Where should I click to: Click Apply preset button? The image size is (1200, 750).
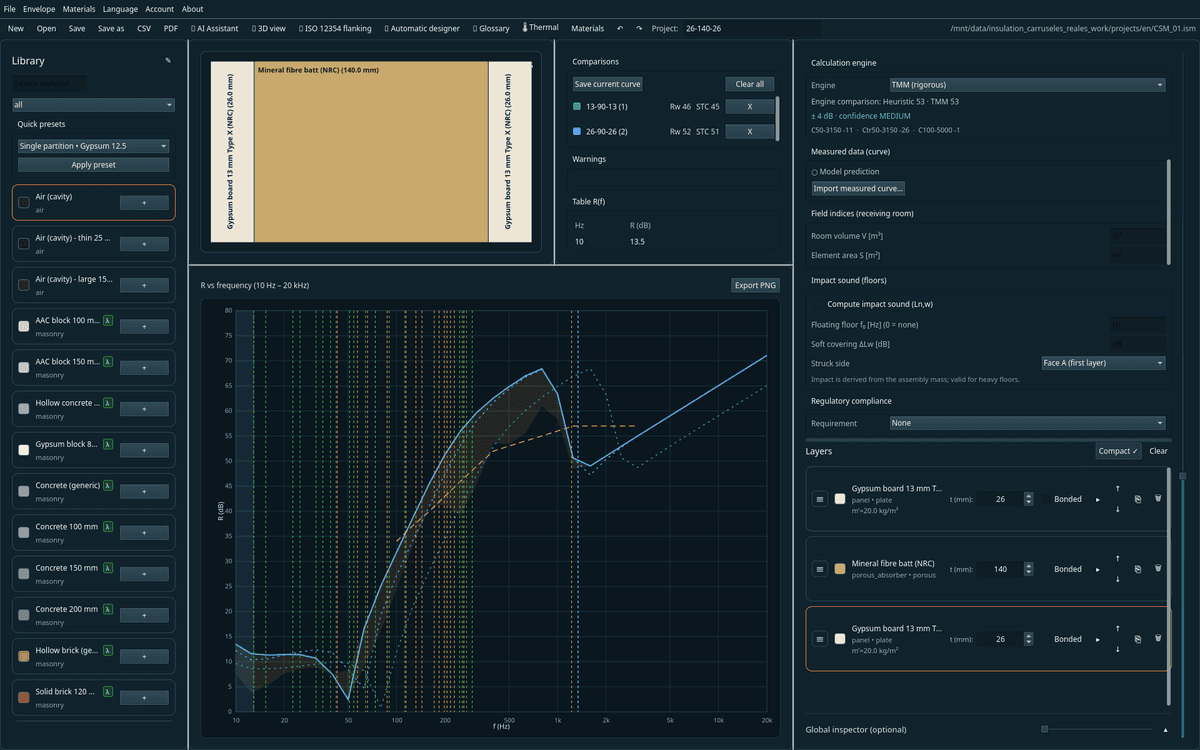pos(94,165)
